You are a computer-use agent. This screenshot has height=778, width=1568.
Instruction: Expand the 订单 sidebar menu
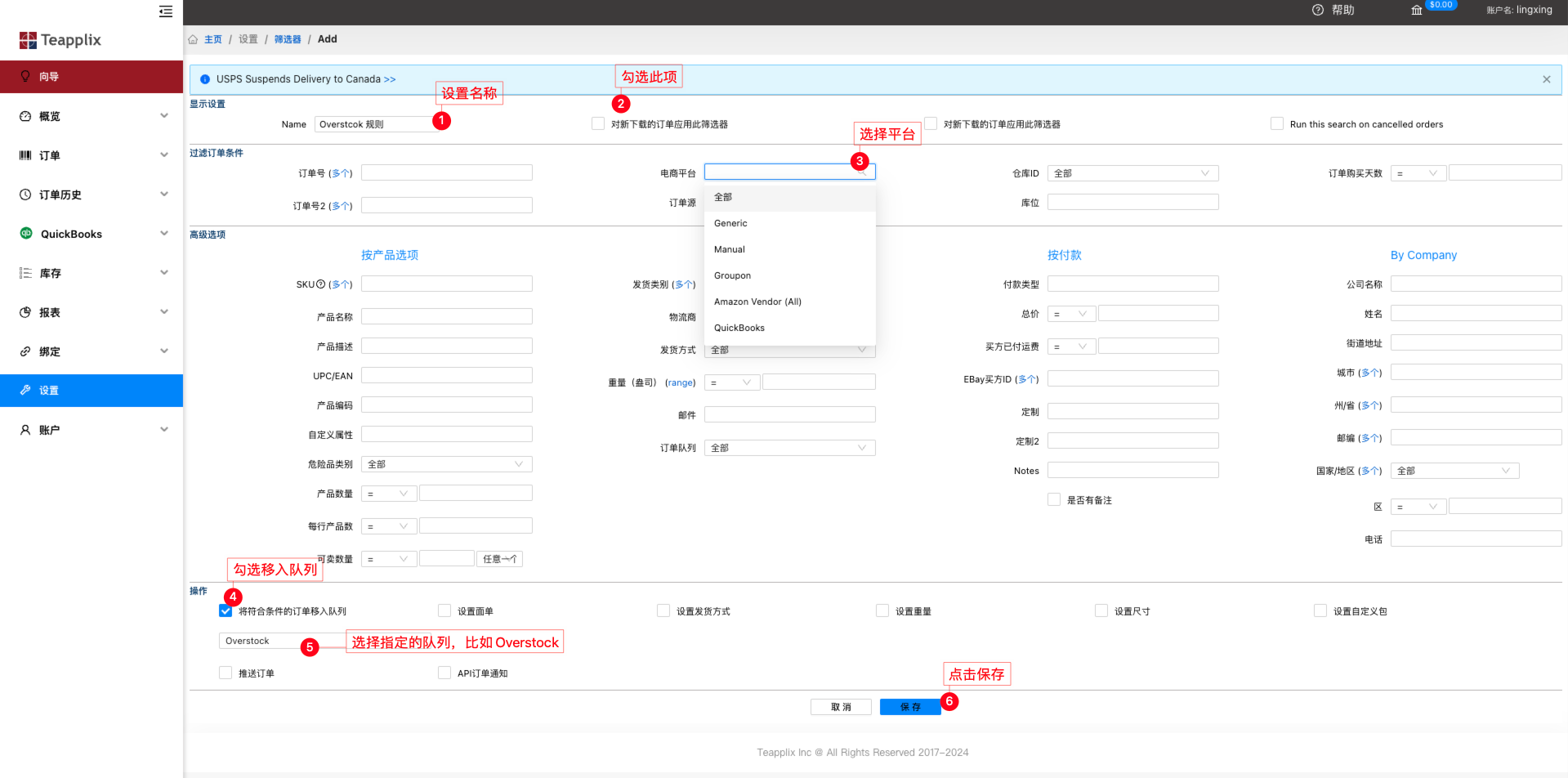point(164,155)
